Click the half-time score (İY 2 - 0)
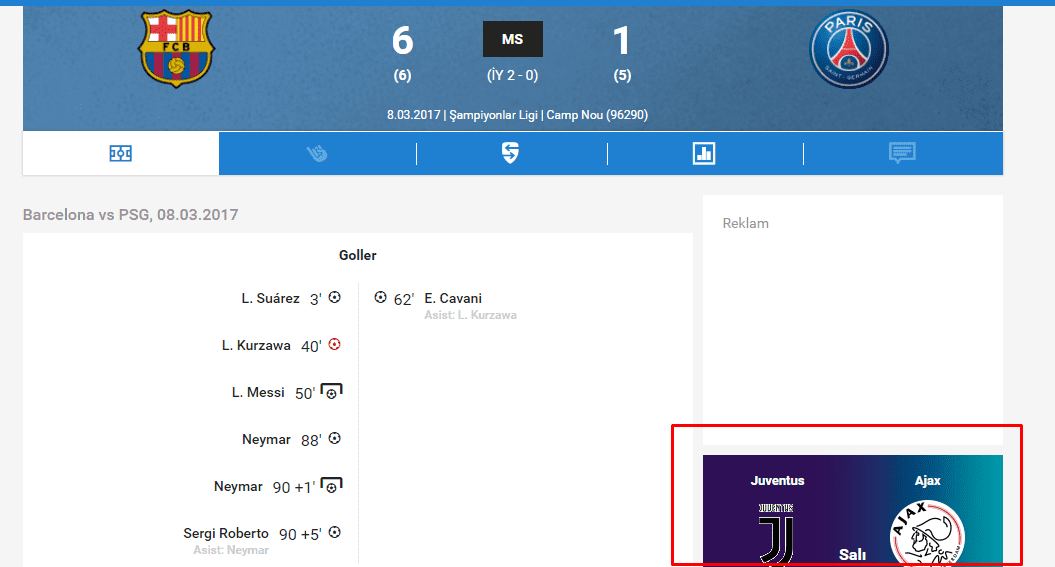The width and height of the screenshot is (1055, 567). tap(513, 75)
